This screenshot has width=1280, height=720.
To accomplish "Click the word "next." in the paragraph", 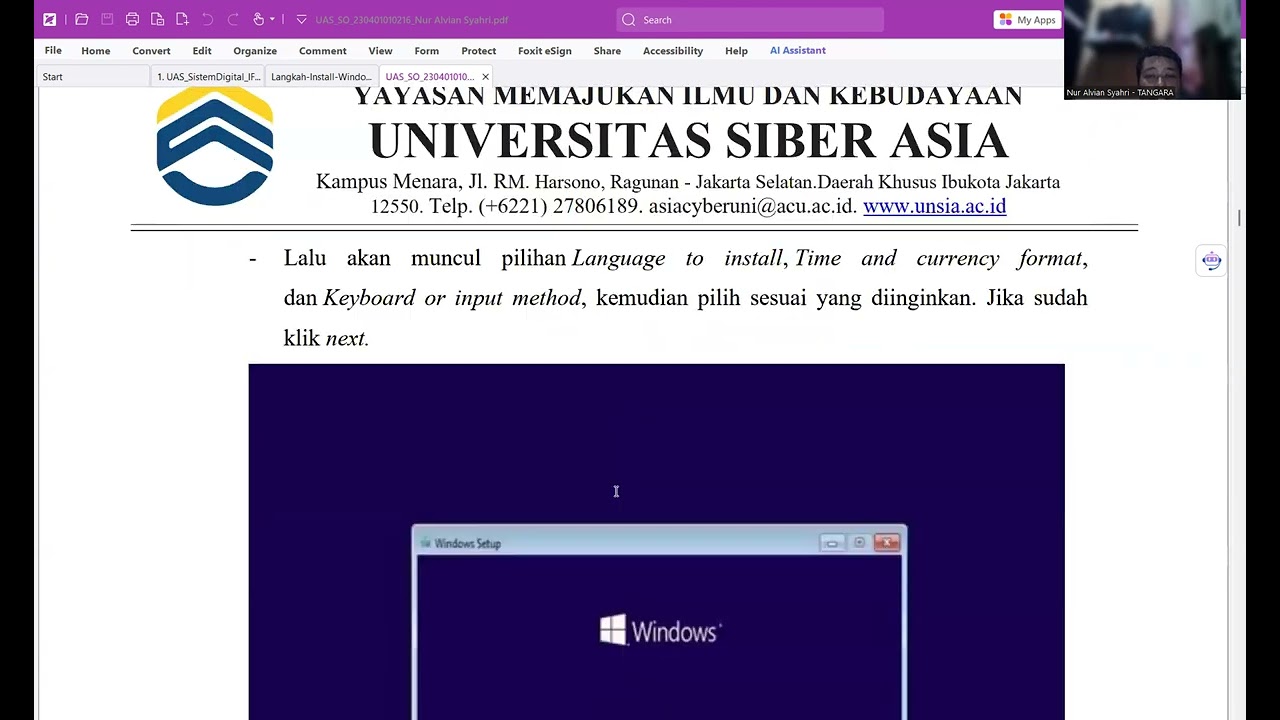I will point(347,338).
